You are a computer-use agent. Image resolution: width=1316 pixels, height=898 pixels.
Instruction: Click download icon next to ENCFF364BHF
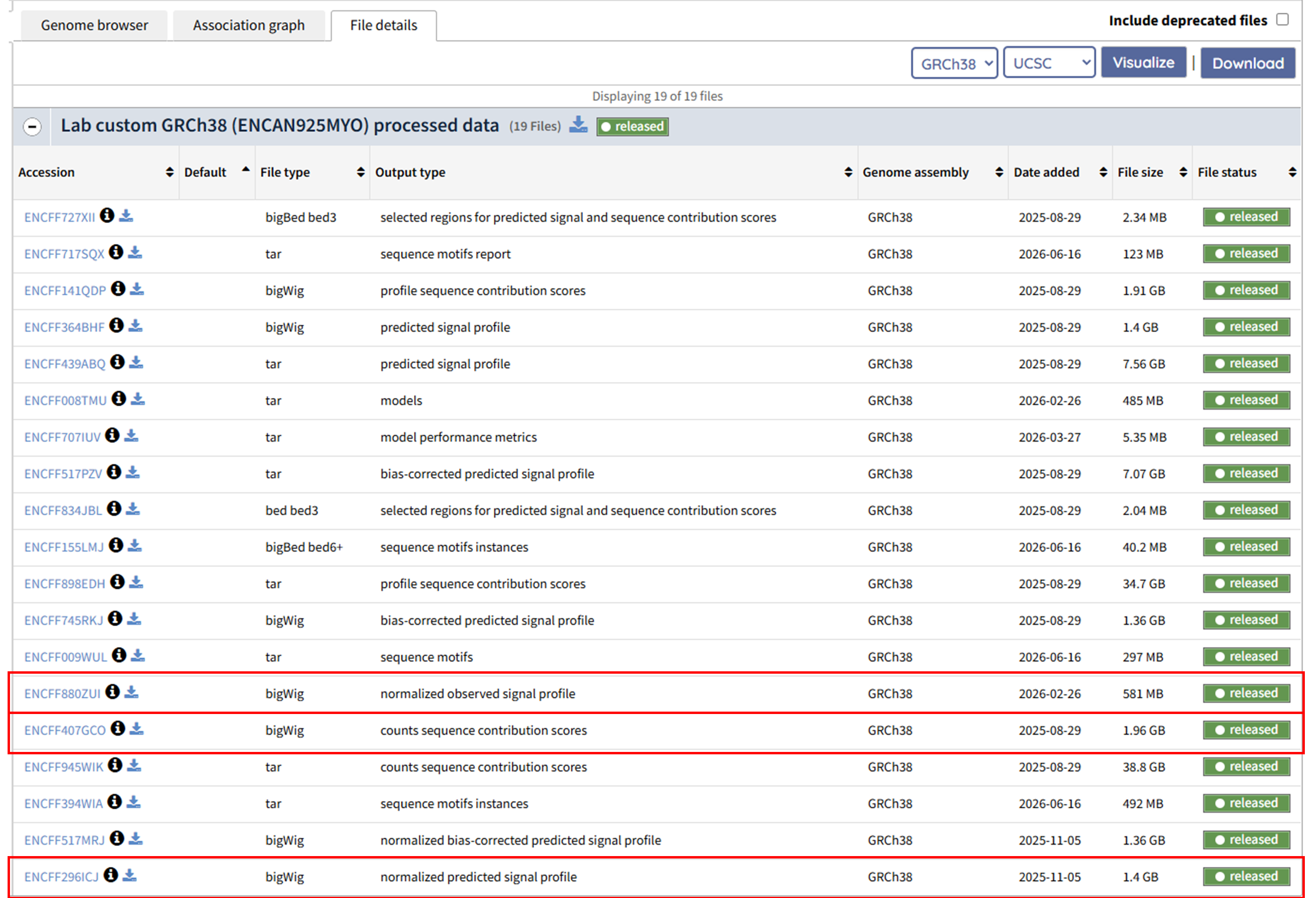135,326
